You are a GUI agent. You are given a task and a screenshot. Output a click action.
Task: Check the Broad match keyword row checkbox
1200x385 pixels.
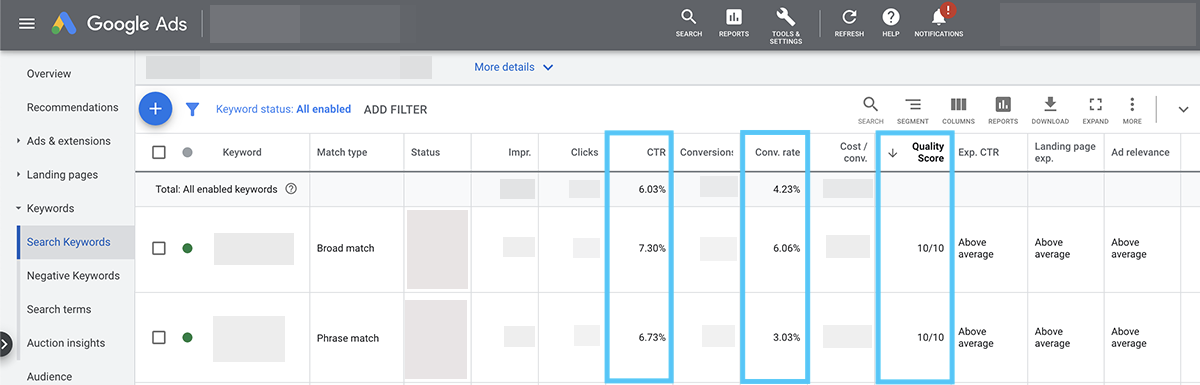[x=159, y=248]
